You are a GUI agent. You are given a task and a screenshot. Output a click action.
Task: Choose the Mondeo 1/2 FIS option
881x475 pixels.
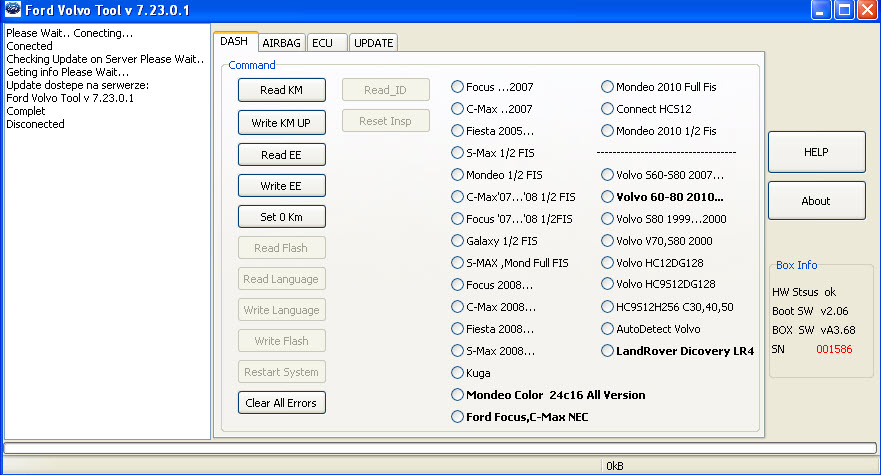click(497, 175)
